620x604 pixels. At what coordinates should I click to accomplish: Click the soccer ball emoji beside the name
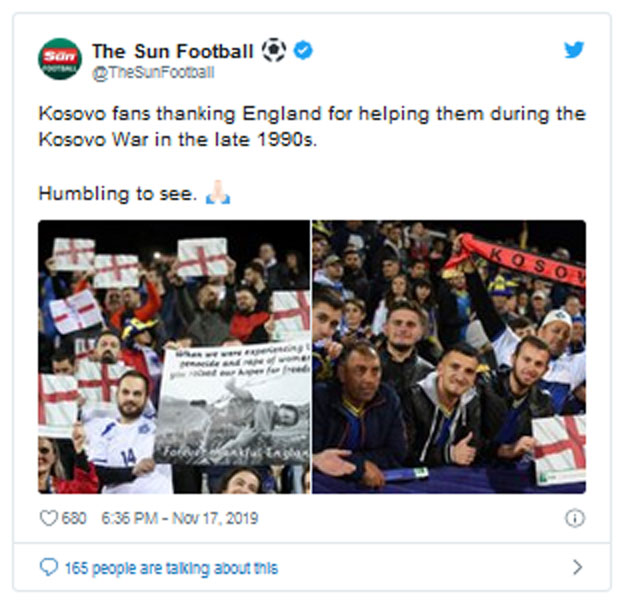point(273,50)
